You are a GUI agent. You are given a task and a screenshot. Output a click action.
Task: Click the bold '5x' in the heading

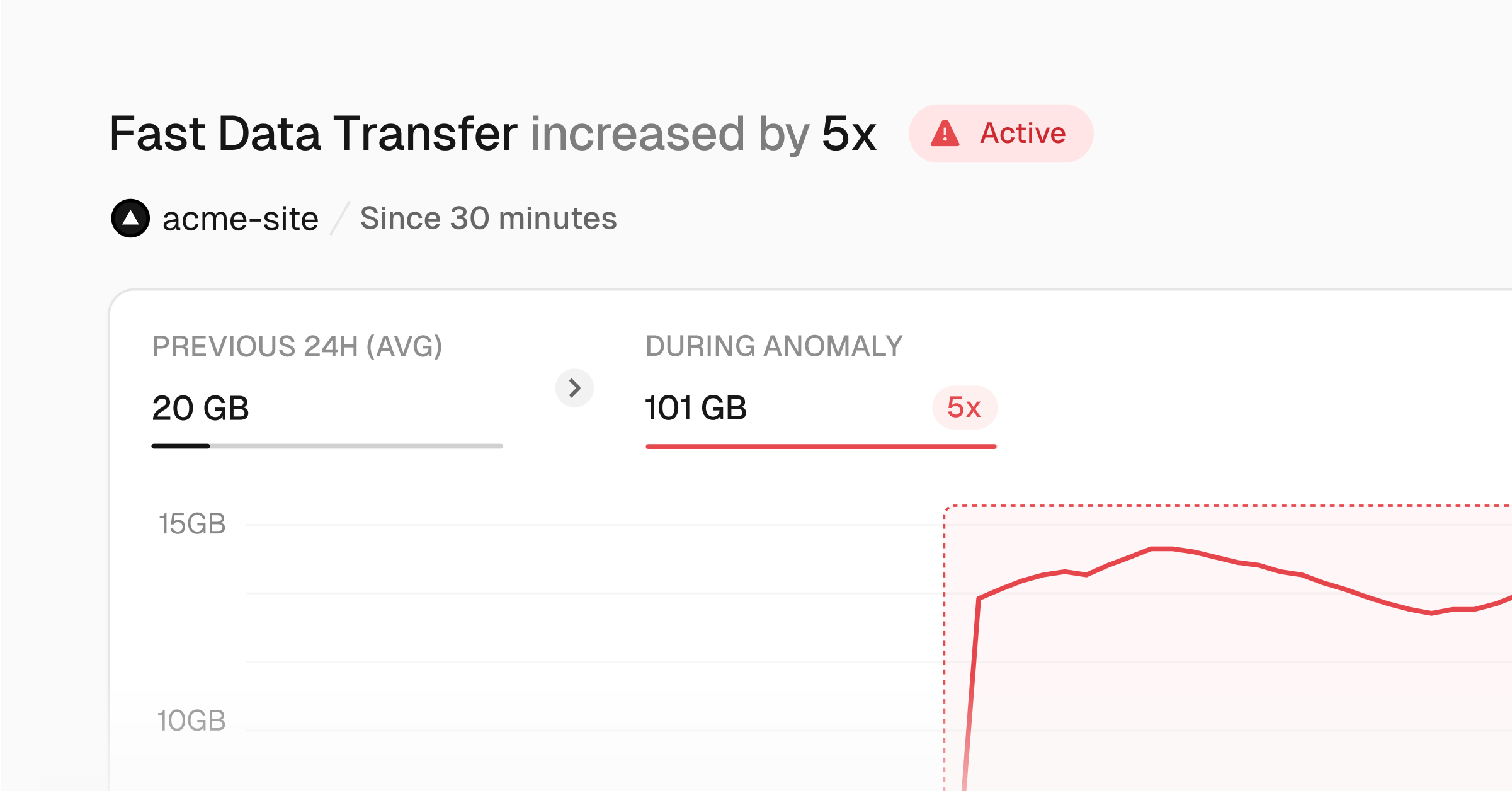(x=849, y=134)
